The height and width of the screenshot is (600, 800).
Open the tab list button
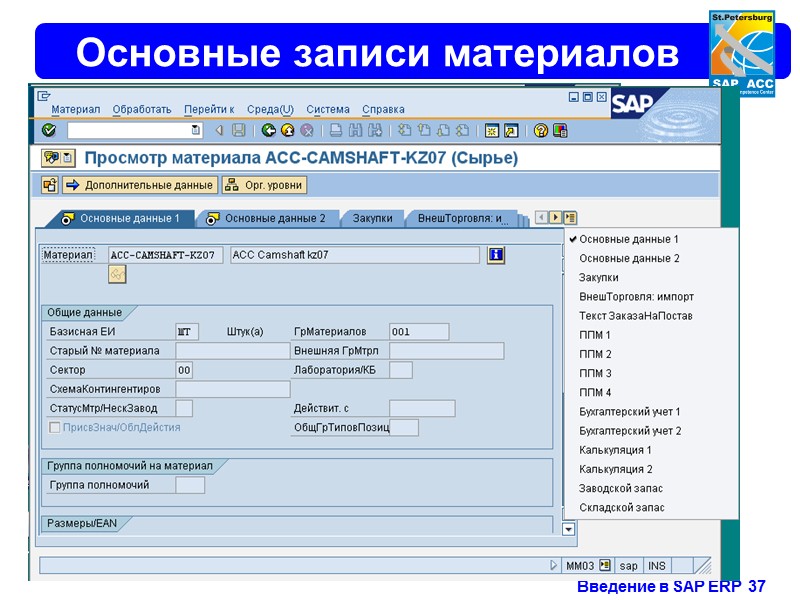[570, 218]
